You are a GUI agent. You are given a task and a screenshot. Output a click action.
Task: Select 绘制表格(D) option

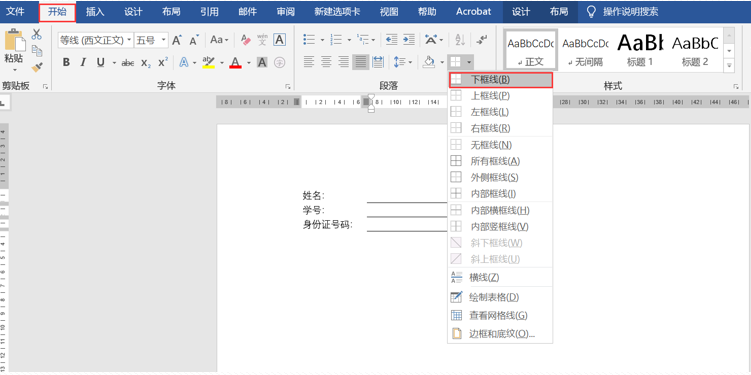coord(500,297)
